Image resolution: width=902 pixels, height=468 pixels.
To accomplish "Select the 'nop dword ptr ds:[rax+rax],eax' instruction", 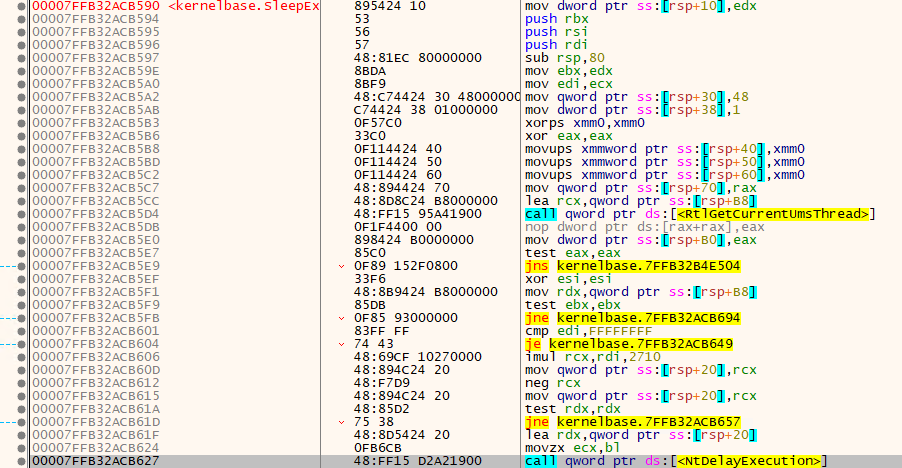I will (x=645, y=227).
